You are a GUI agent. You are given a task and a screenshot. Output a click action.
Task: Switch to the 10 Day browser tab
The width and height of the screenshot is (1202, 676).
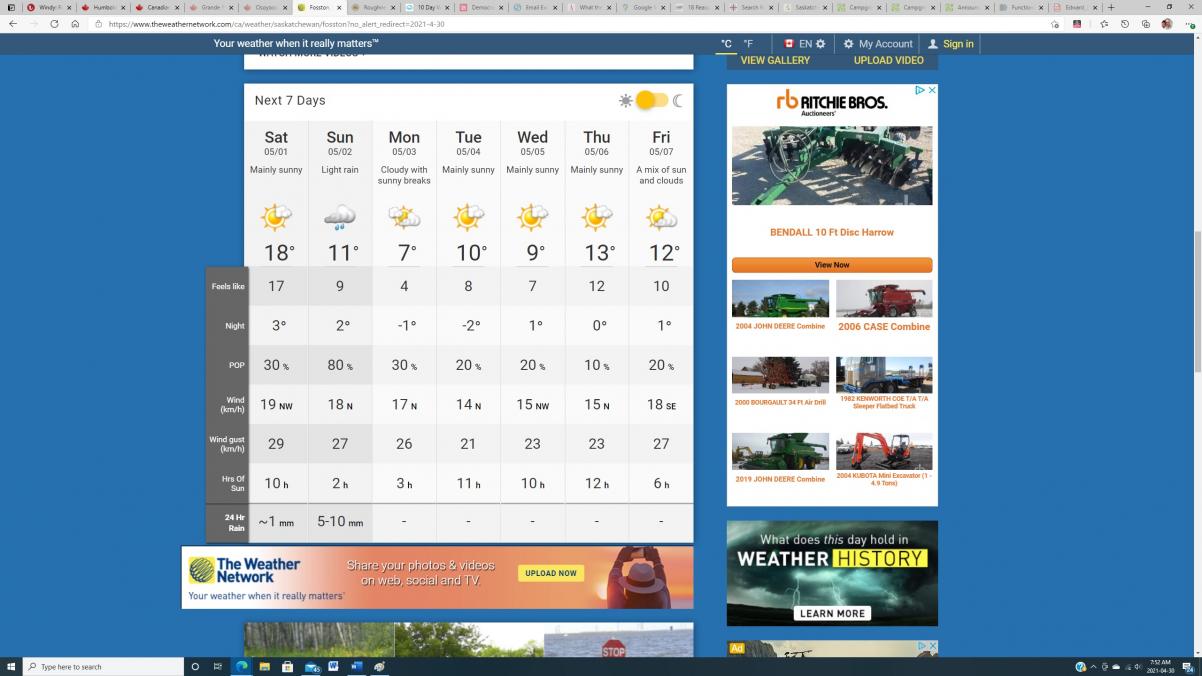pyautogui.click(x=425, y=7)
